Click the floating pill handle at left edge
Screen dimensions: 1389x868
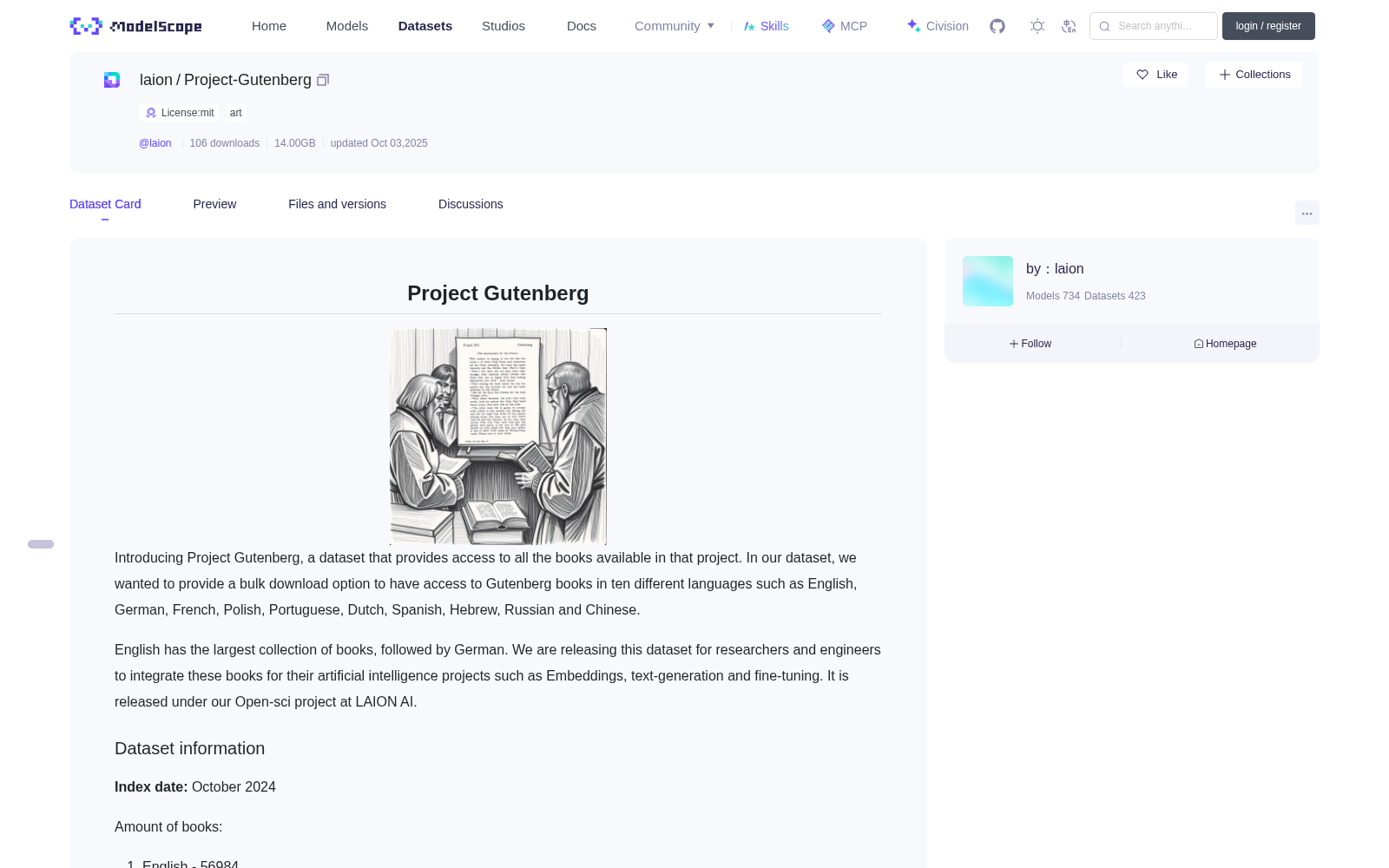click(41, 544)
